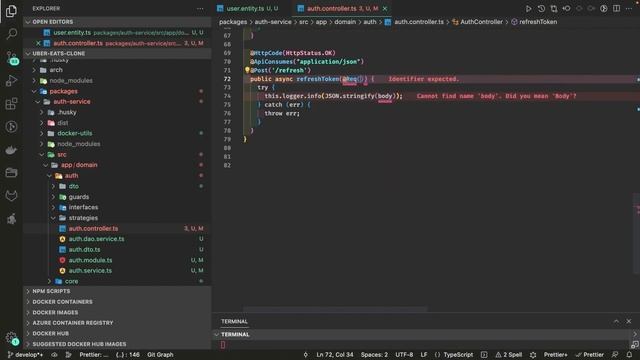Close the terminal panel
640x360 pixels.
629,322
